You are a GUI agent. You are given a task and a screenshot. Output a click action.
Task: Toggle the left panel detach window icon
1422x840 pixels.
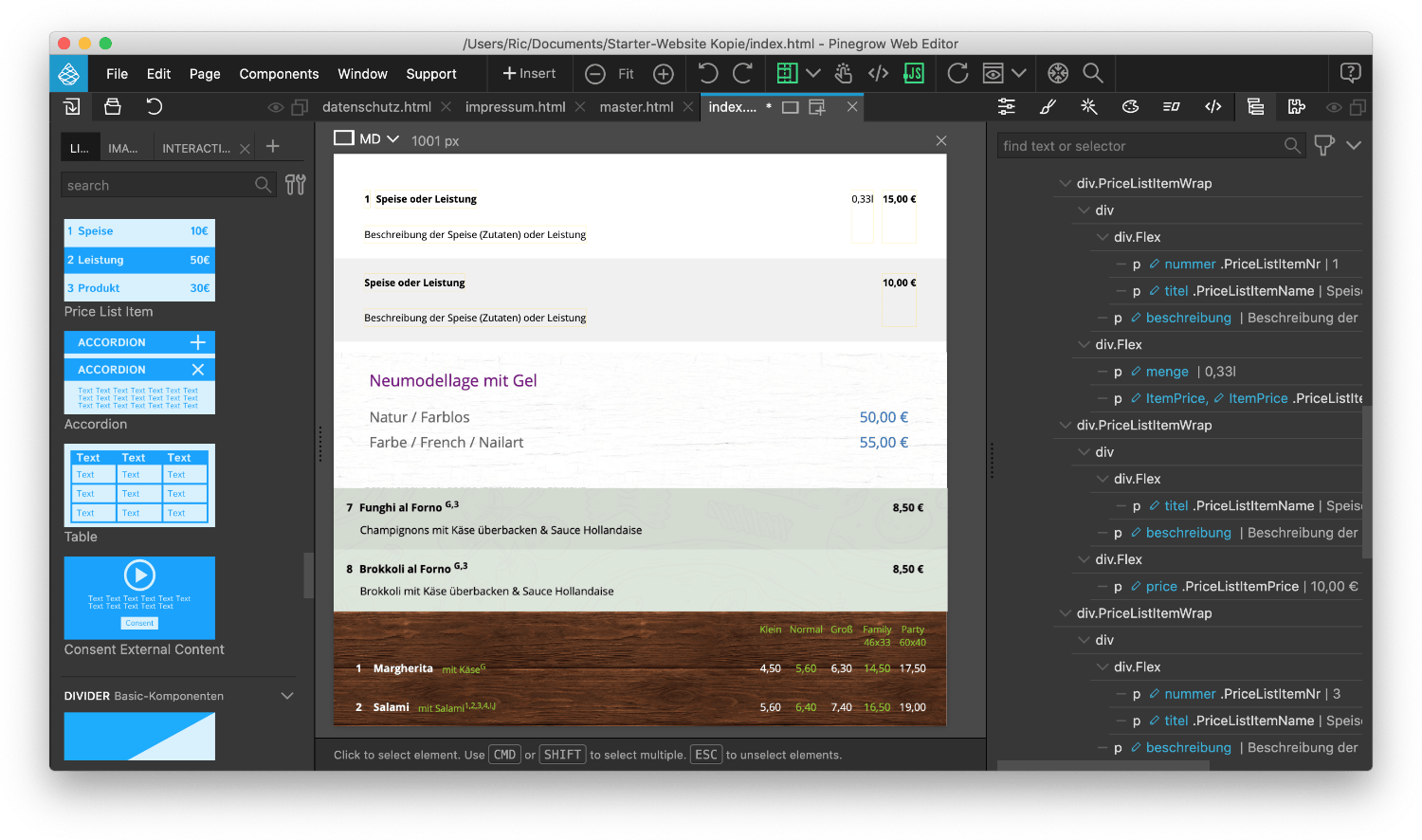[x=300, y=108]
